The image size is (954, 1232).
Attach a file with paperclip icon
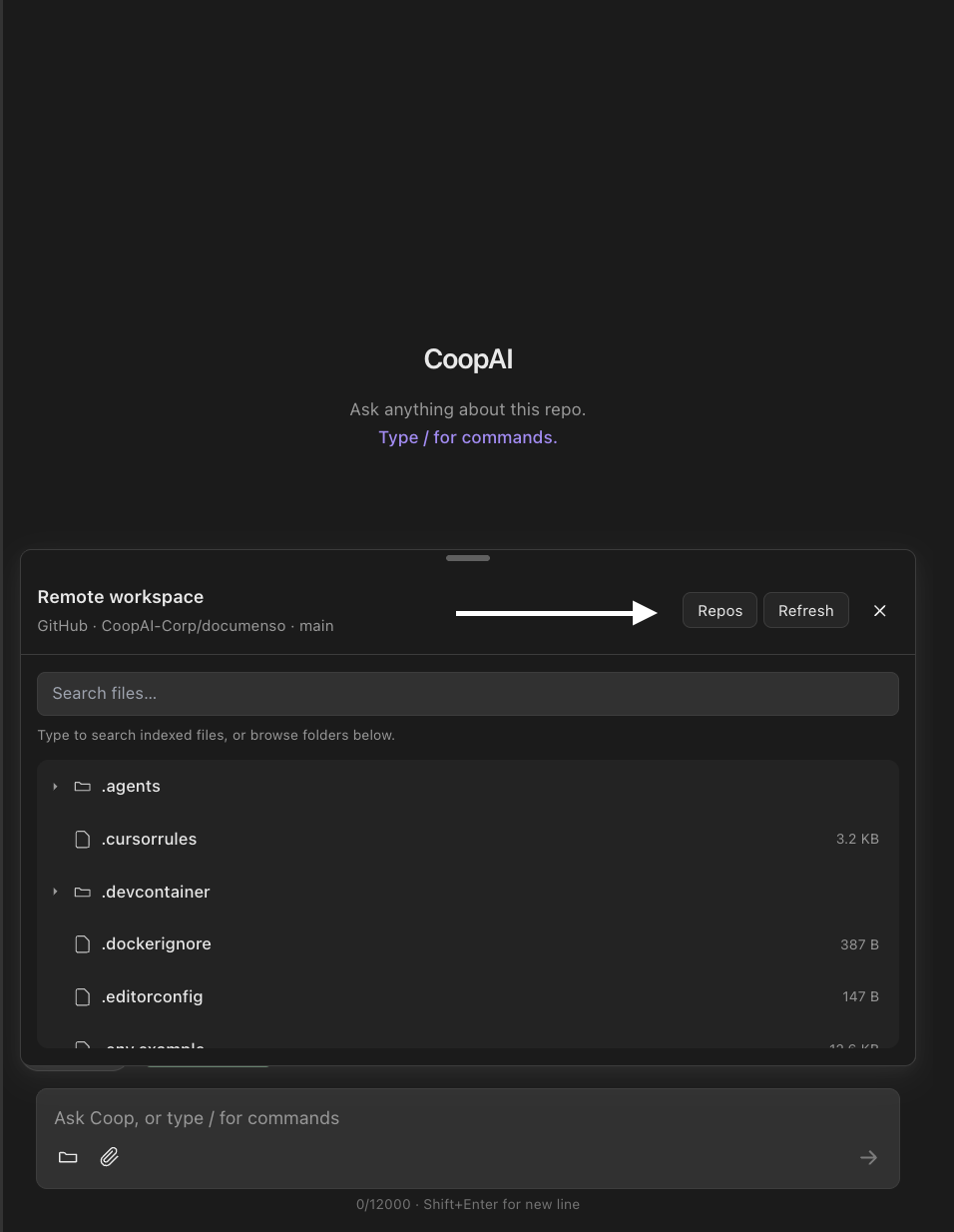pyautogui.click(x=110, y=1157)
